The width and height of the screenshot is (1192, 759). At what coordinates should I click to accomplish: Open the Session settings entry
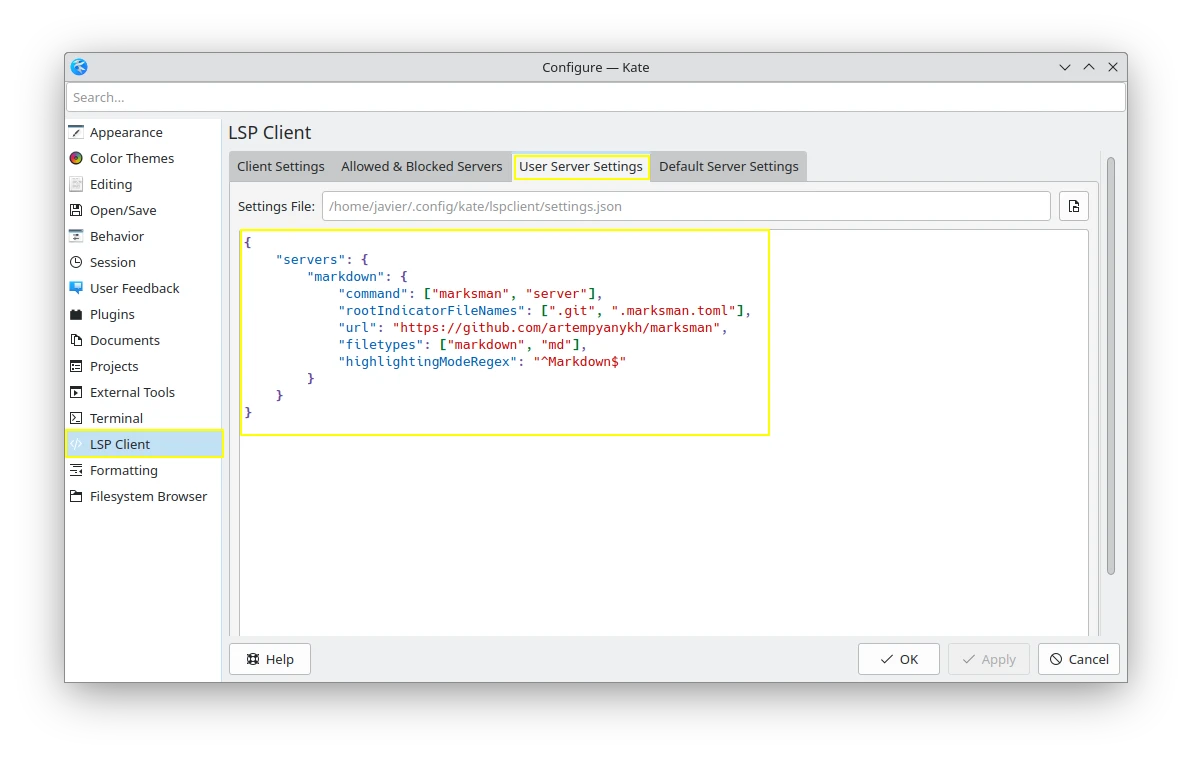pyautogui.click(x=112, y=262)
